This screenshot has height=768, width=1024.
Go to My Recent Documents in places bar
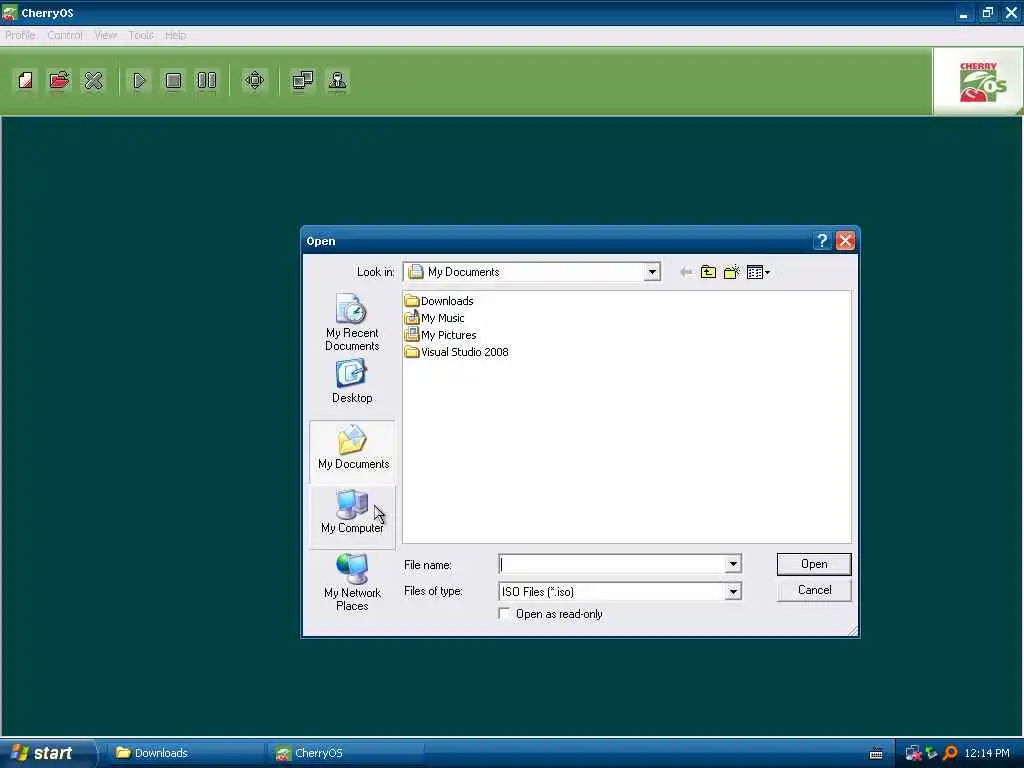click(x=352, y=322)
